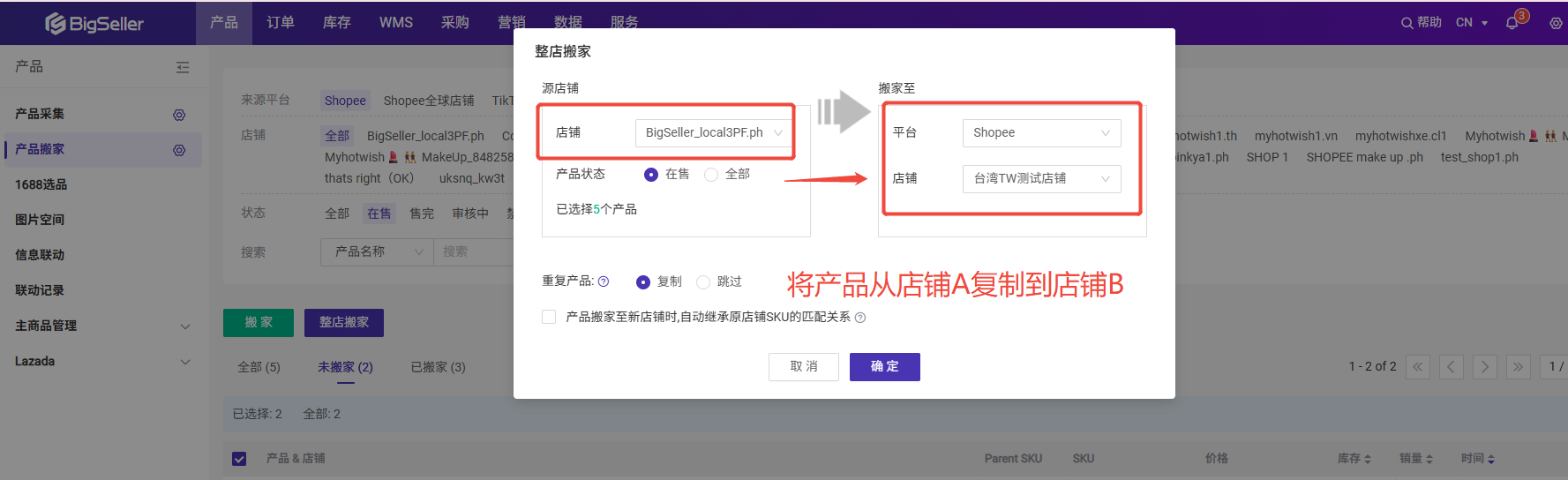Open the Shopee platform dropdown
1568x480 pixels.
1041,133
